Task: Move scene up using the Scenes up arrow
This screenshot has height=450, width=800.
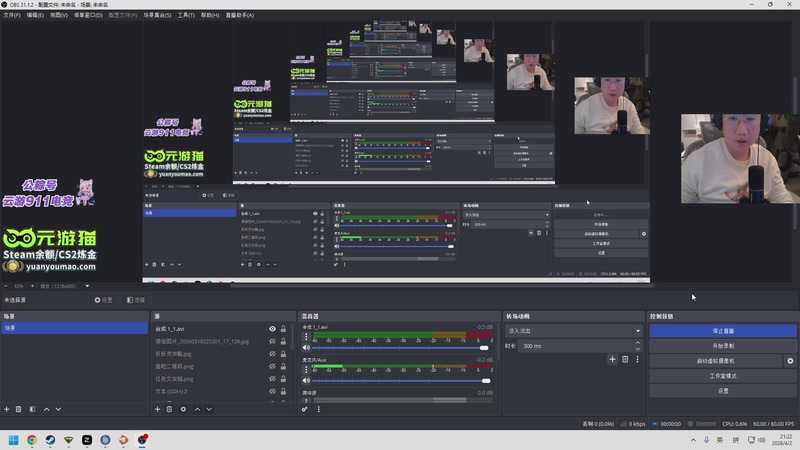Action: [x=46, y=409]
